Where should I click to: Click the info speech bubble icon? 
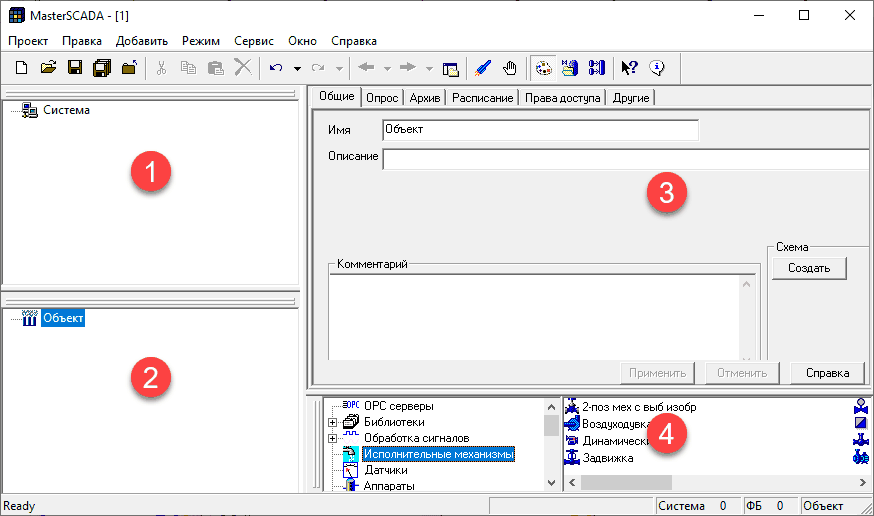[657, 68]
